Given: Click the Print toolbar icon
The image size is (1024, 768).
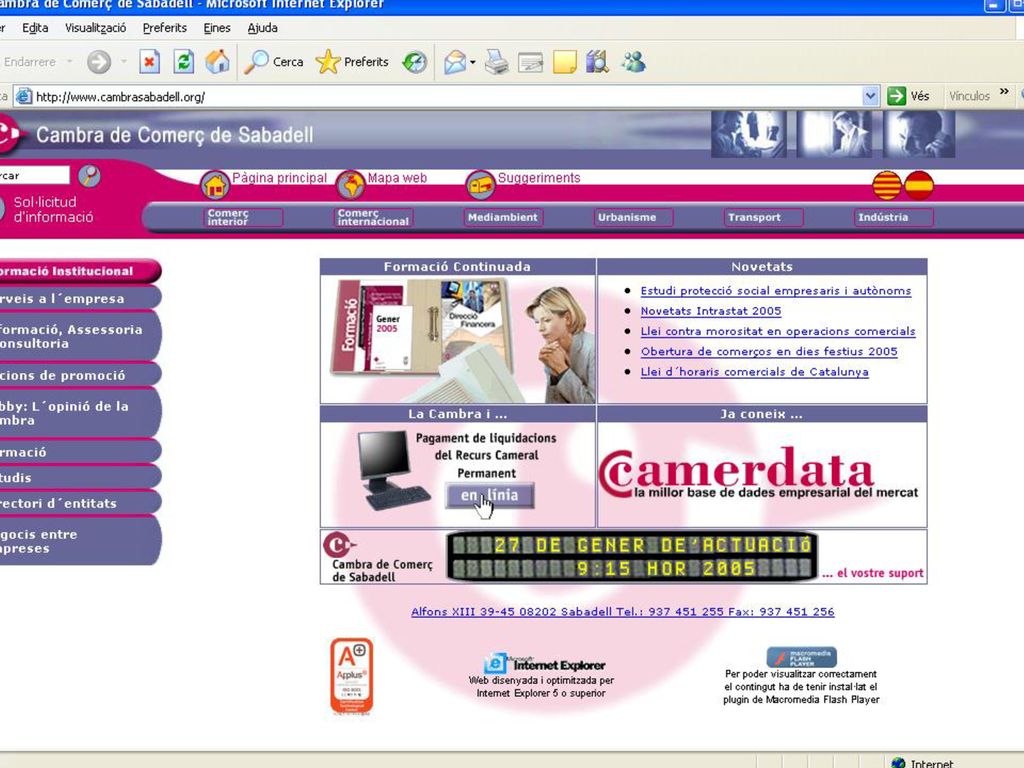Looking at the screenshot, I should click(x=496, y=62).
